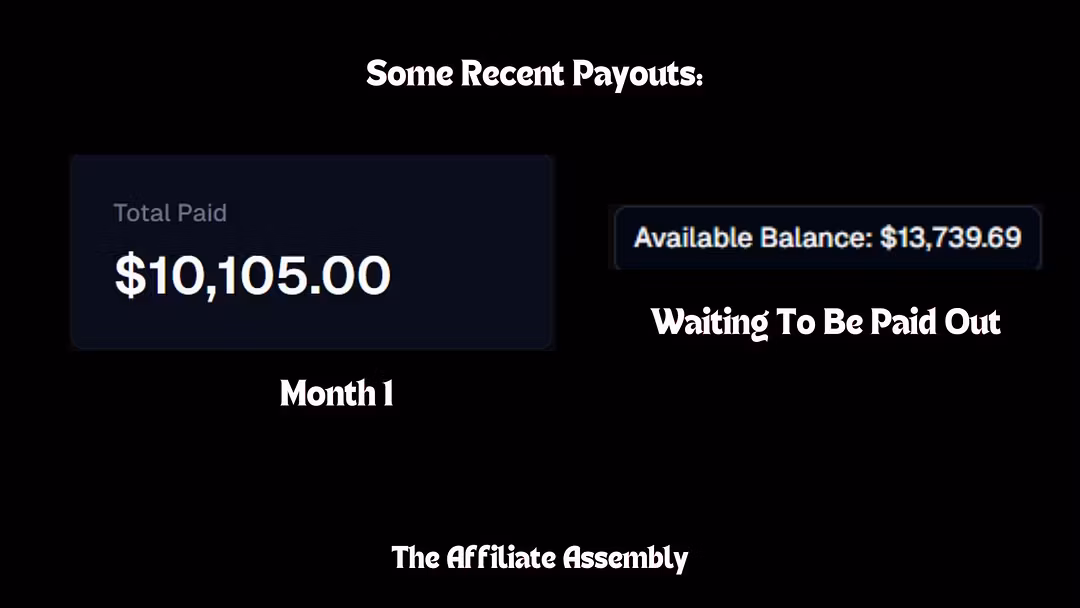Open The Affiliate Assembly title text
Screen dimensions: 1080x608
point(539,558)
